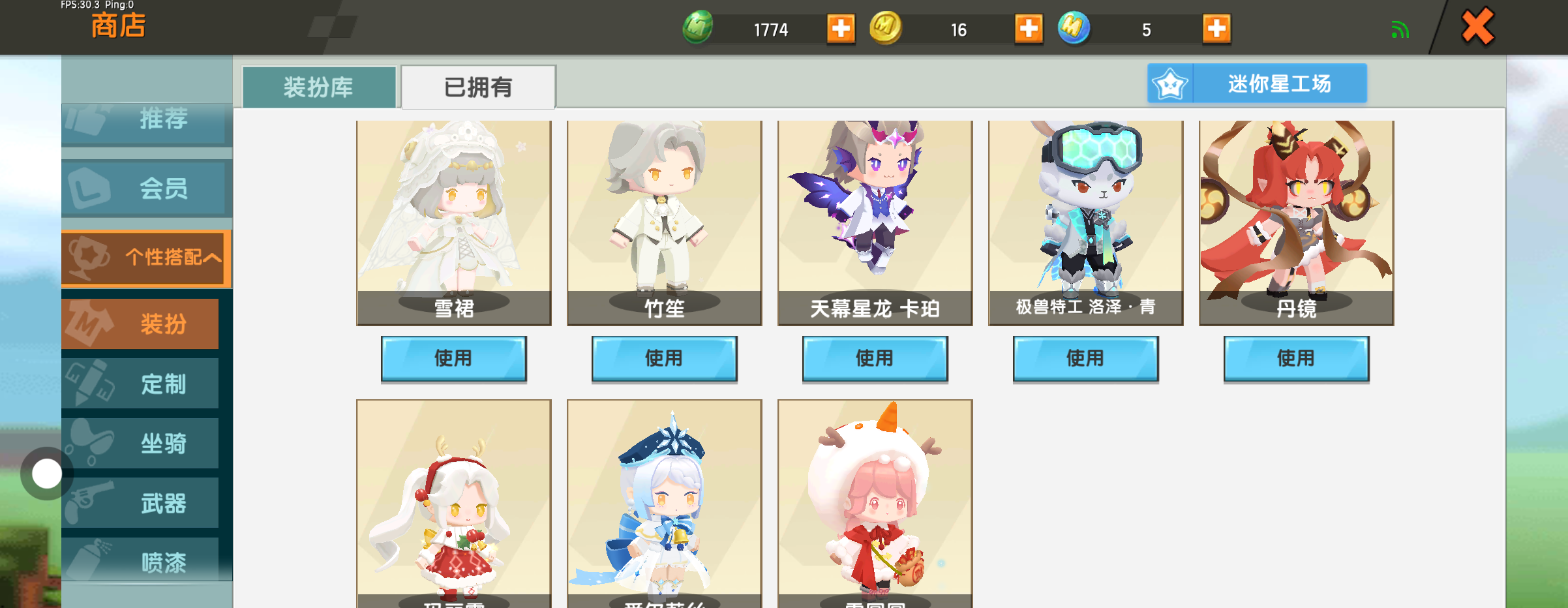
Task: Switch to the 装扮库 tab
Action: (319, 87)
